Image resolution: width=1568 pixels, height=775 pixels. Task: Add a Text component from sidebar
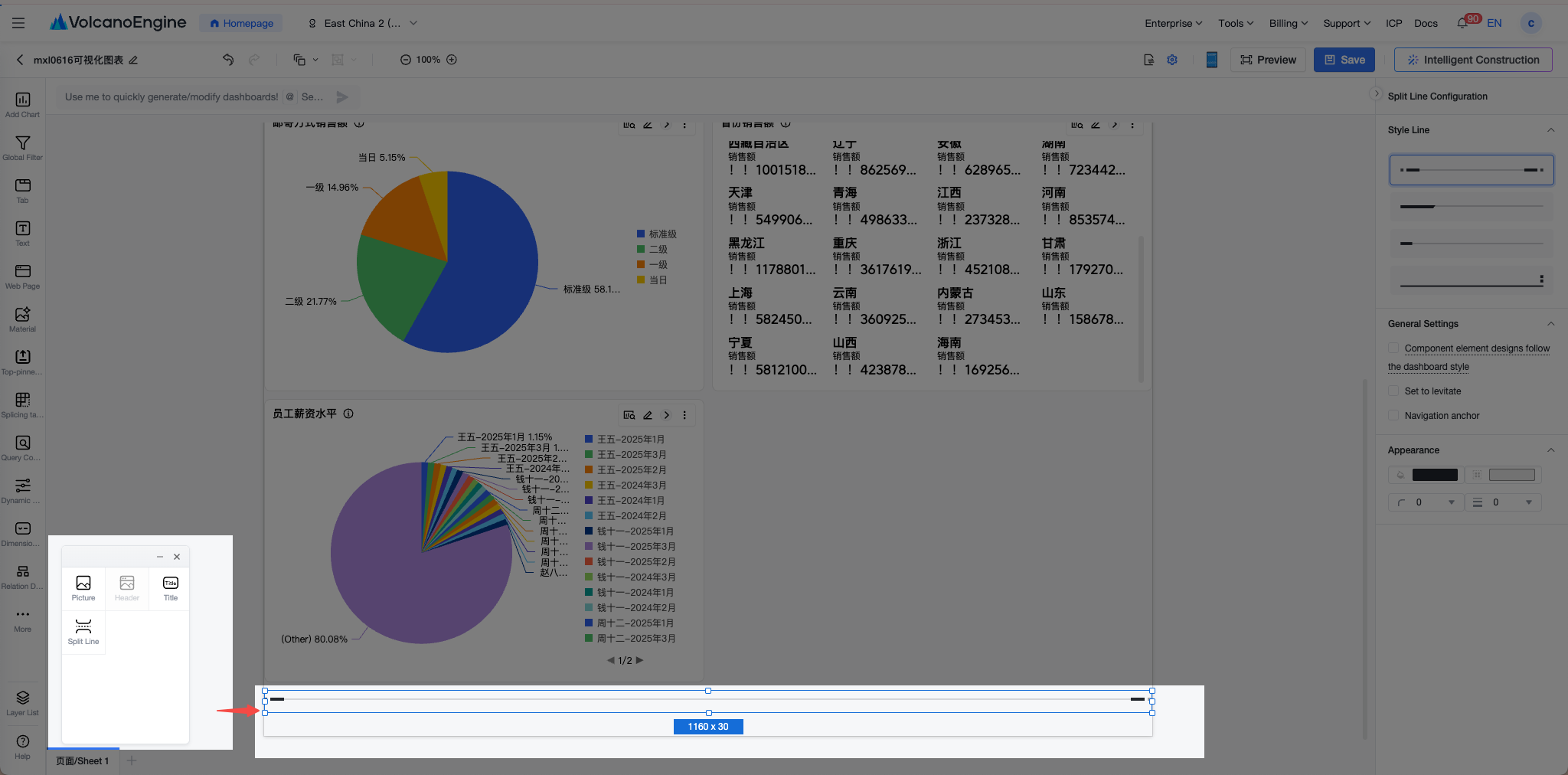tap(22, 234)
